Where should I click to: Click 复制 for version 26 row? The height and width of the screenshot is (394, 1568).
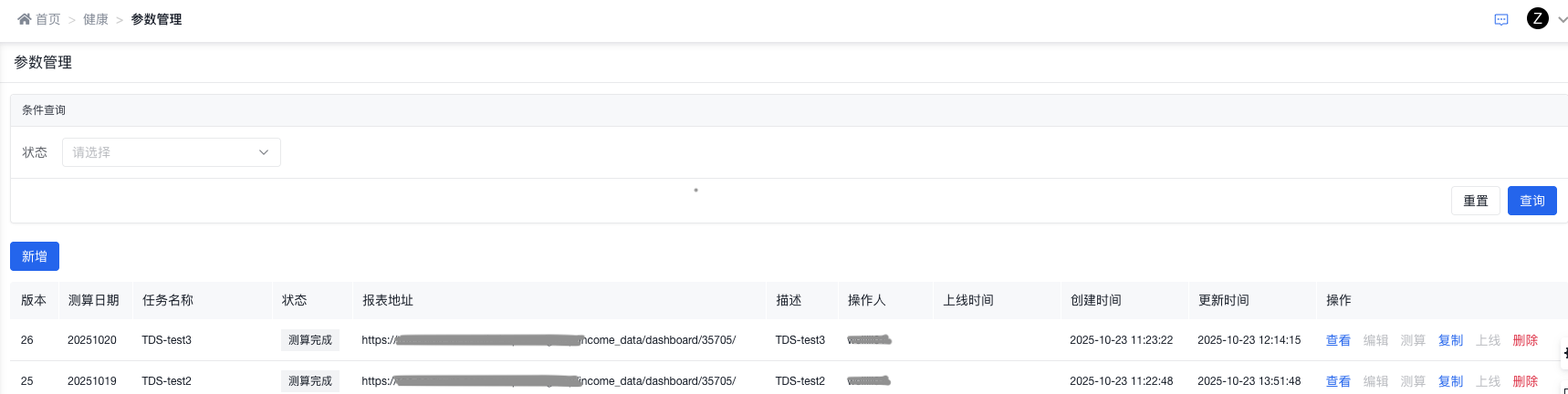tap(1450, 340)
